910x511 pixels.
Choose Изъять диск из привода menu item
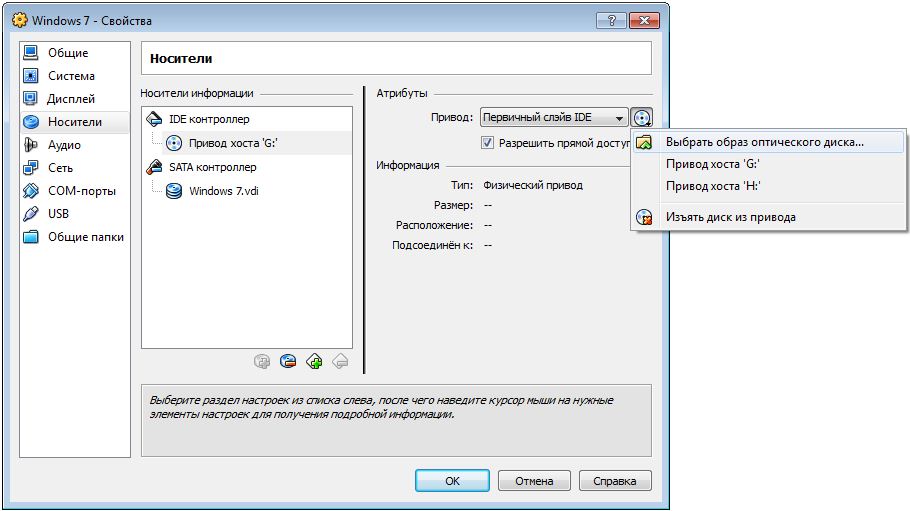(x=768, y=217)
